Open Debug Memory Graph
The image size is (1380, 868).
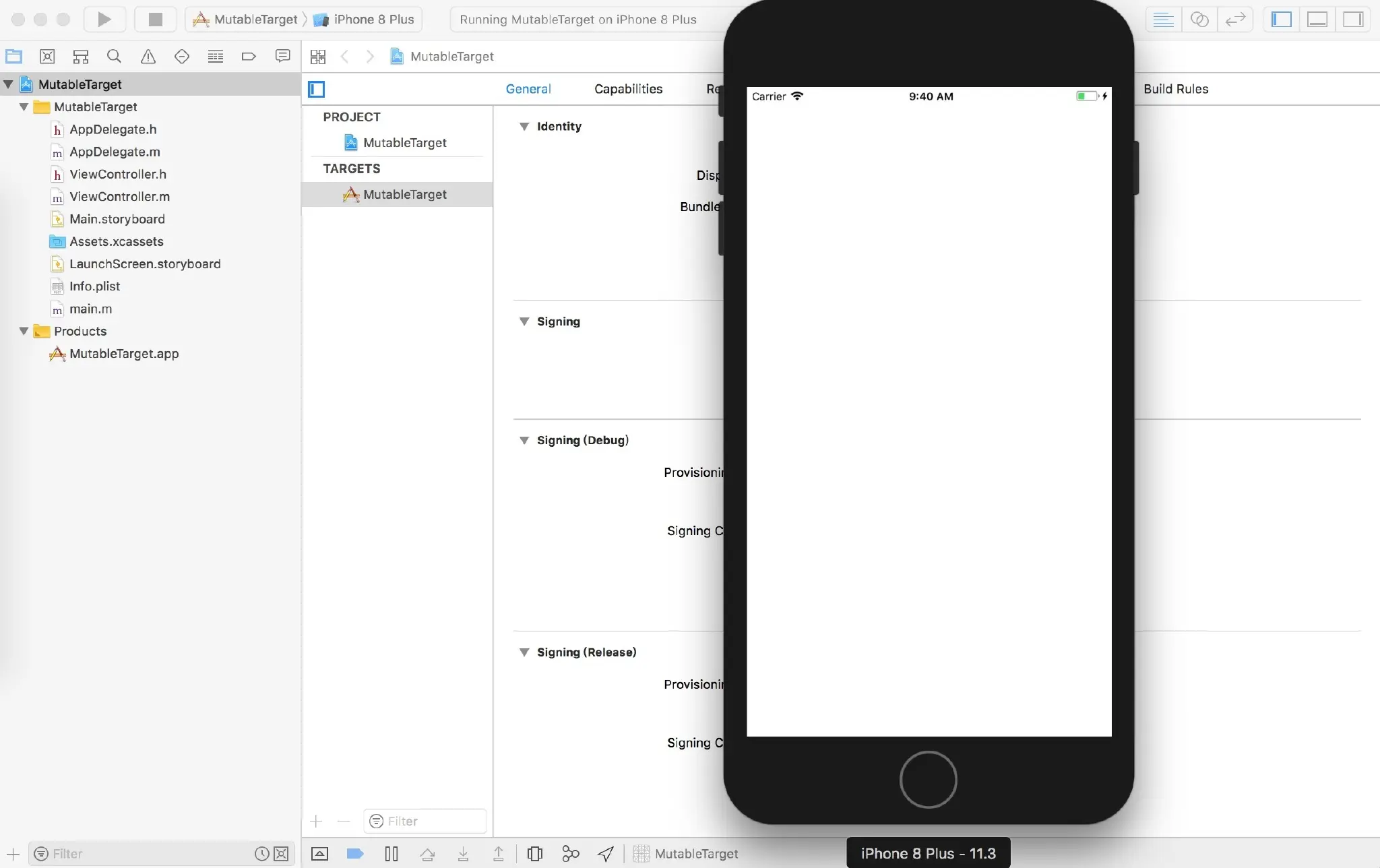click(x=571, y=854)
